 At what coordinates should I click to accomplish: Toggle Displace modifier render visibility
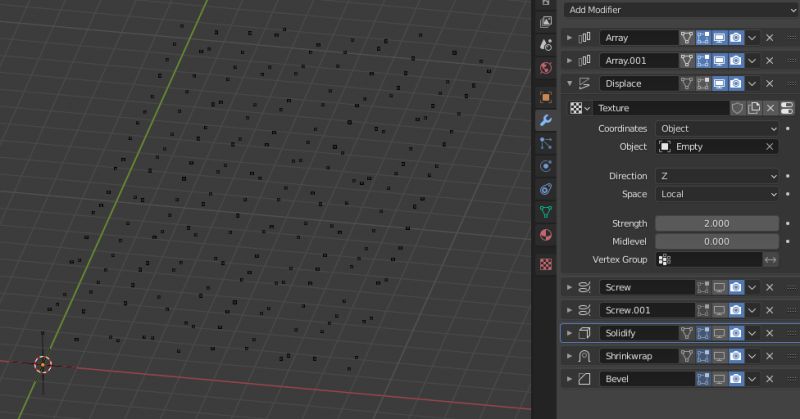pos(736,84)
